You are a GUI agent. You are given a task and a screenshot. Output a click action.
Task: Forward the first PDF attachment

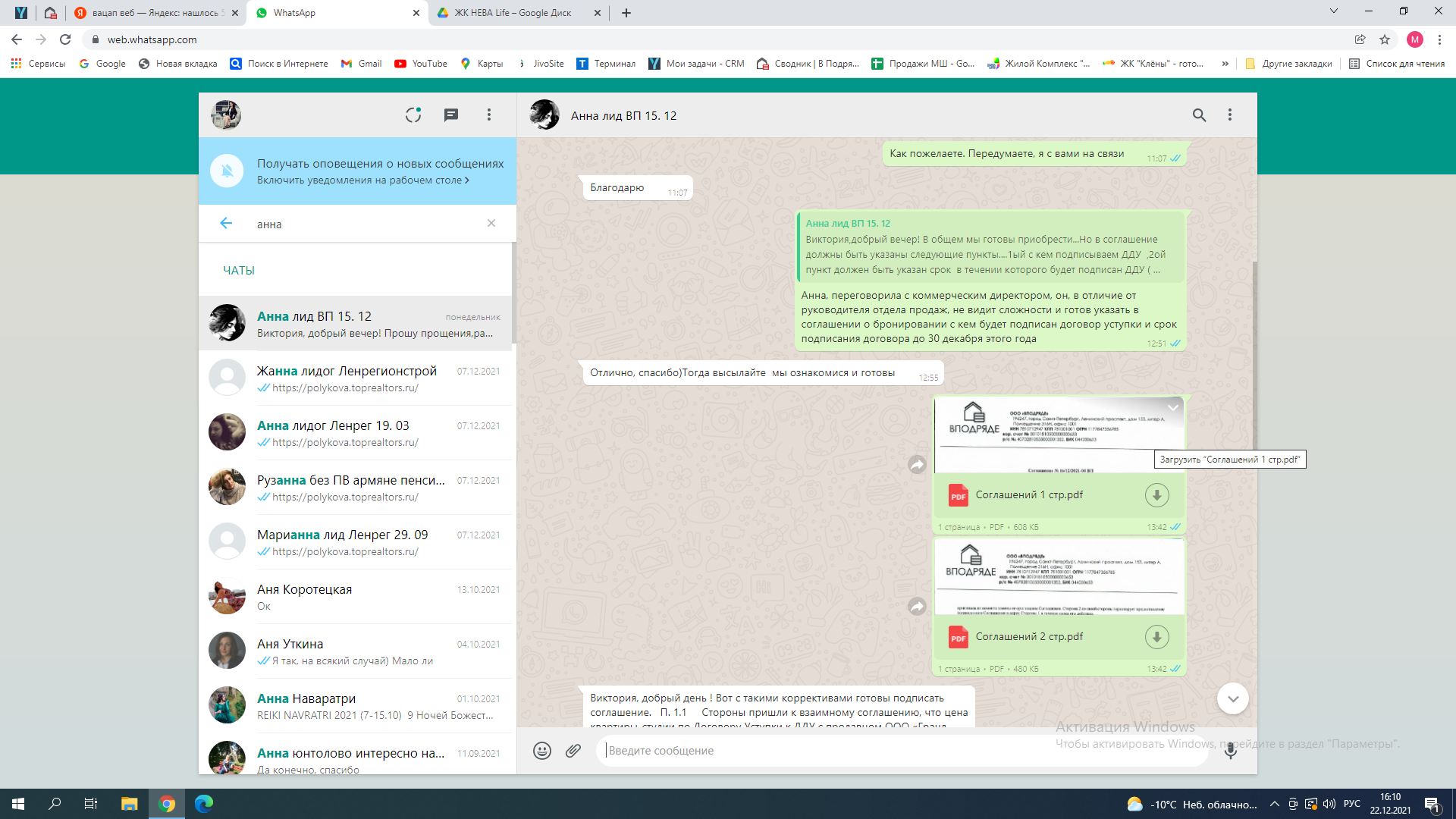point(917,465)
